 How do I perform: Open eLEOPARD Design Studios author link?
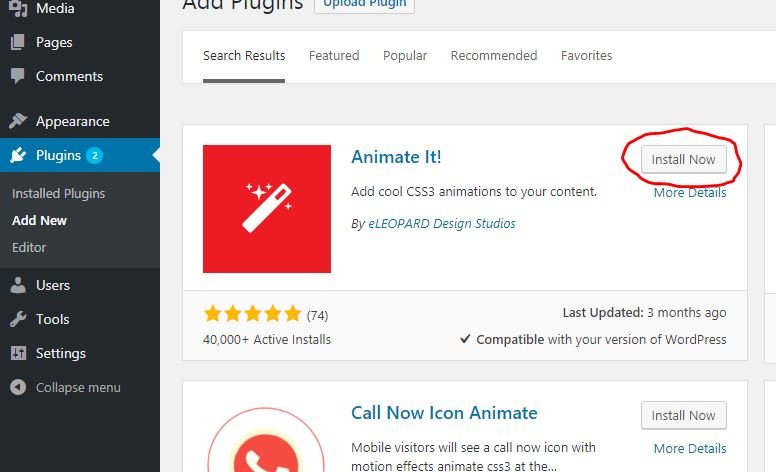tap(441, 224)
